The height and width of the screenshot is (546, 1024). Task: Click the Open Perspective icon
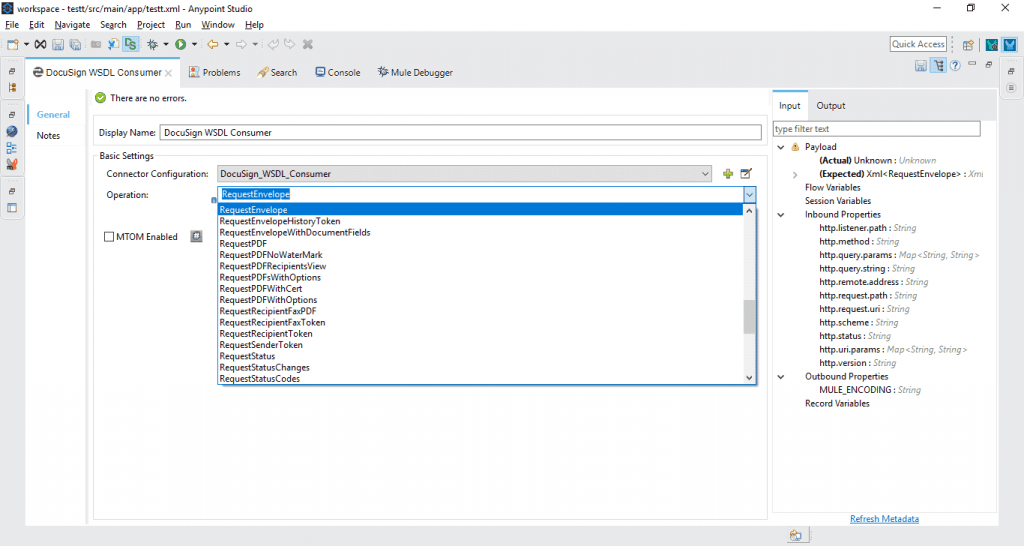[968, 44]
